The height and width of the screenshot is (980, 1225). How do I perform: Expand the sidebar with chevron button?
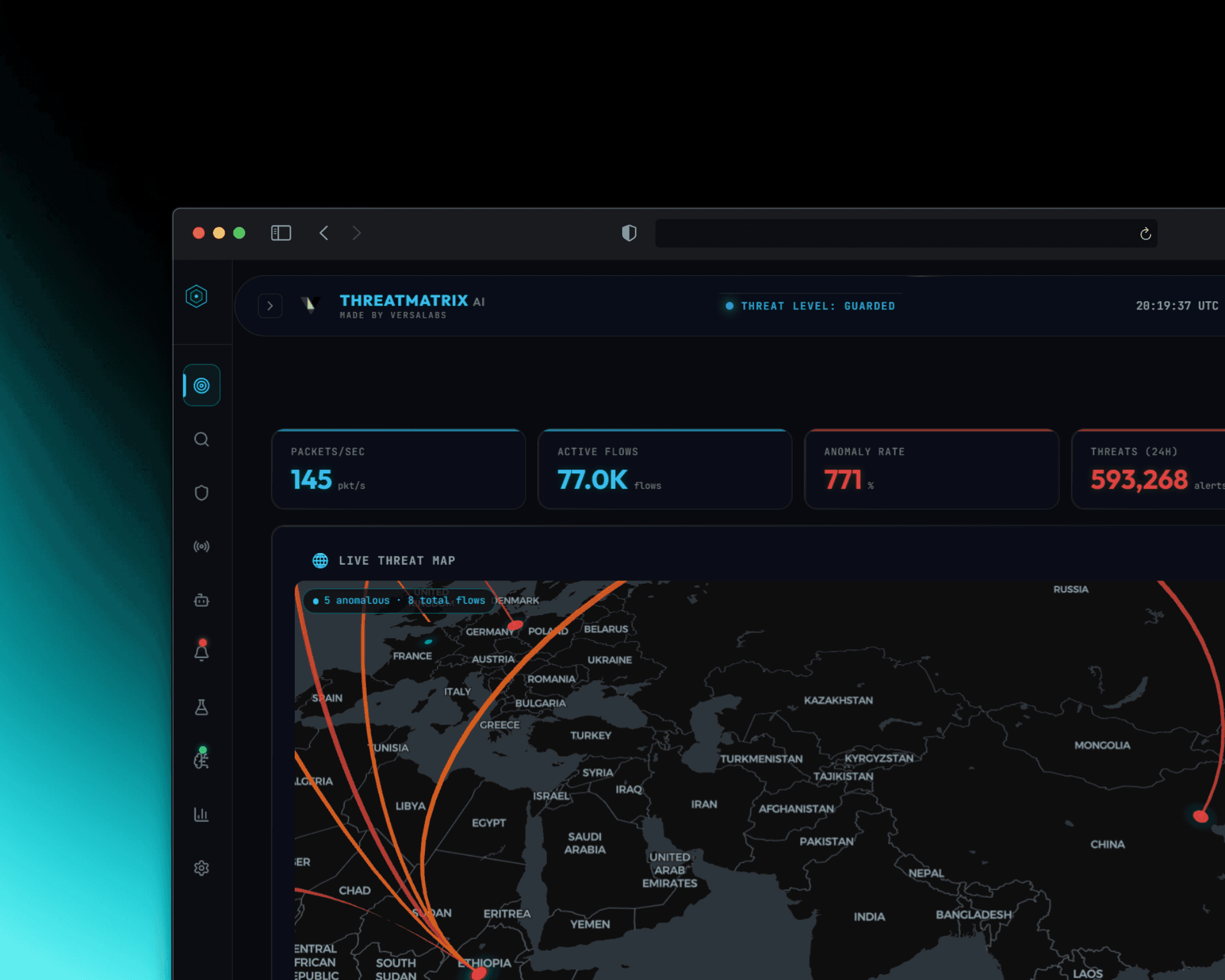coord(270,306)
